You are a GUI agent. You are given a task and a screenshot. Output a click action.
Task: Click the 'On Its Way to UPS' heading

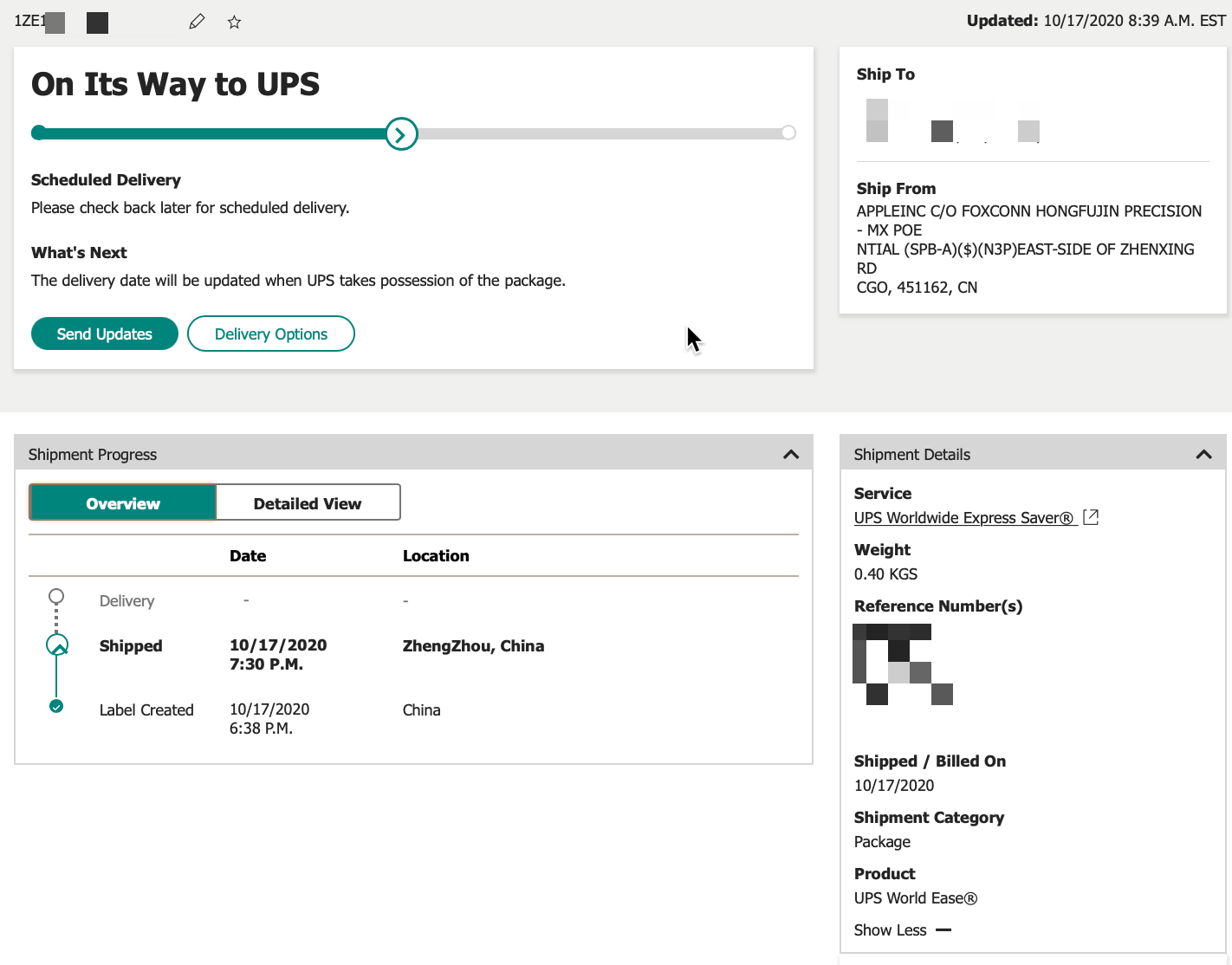(x=175, y=84)
